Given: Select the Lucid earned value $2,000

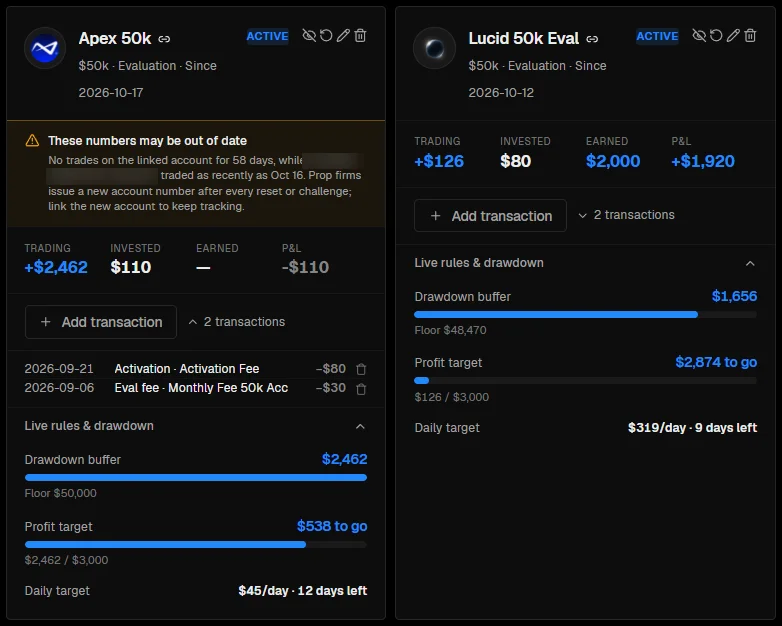Looking at the screenshot, I should coord(613,161).
